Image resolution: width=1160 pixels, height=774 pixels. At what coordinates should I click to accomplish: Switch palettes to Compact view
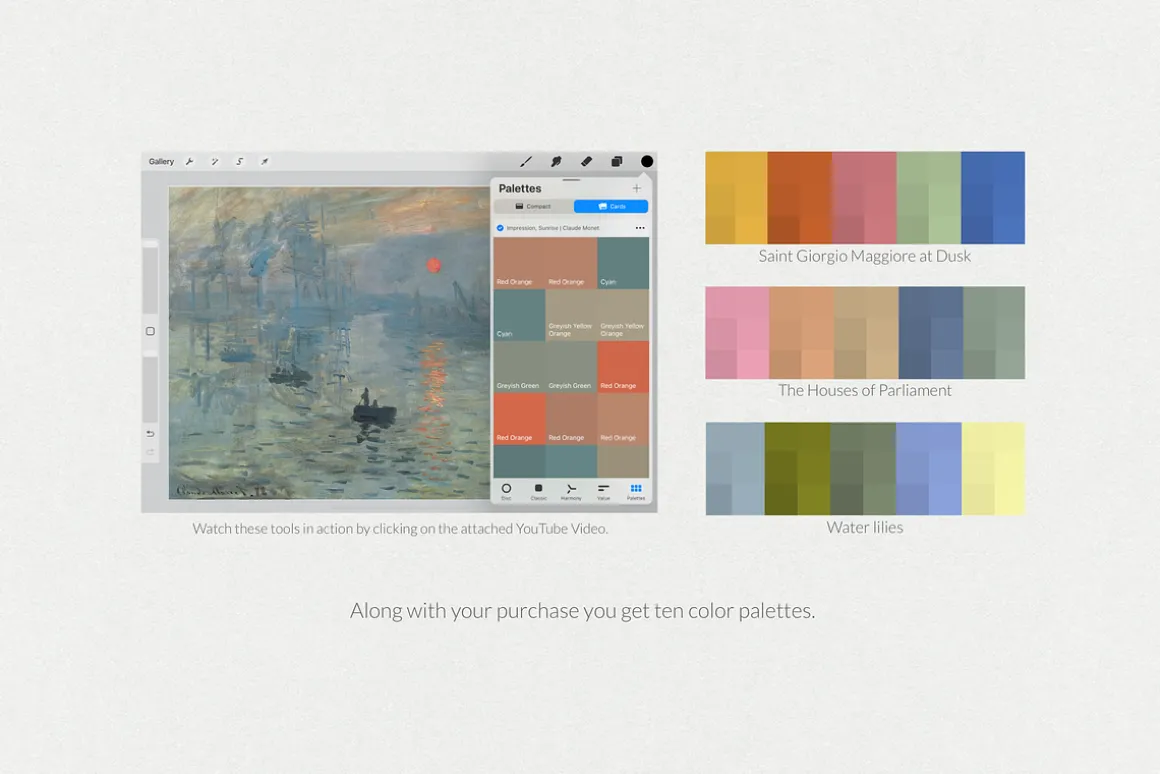[x=533, y=206]
